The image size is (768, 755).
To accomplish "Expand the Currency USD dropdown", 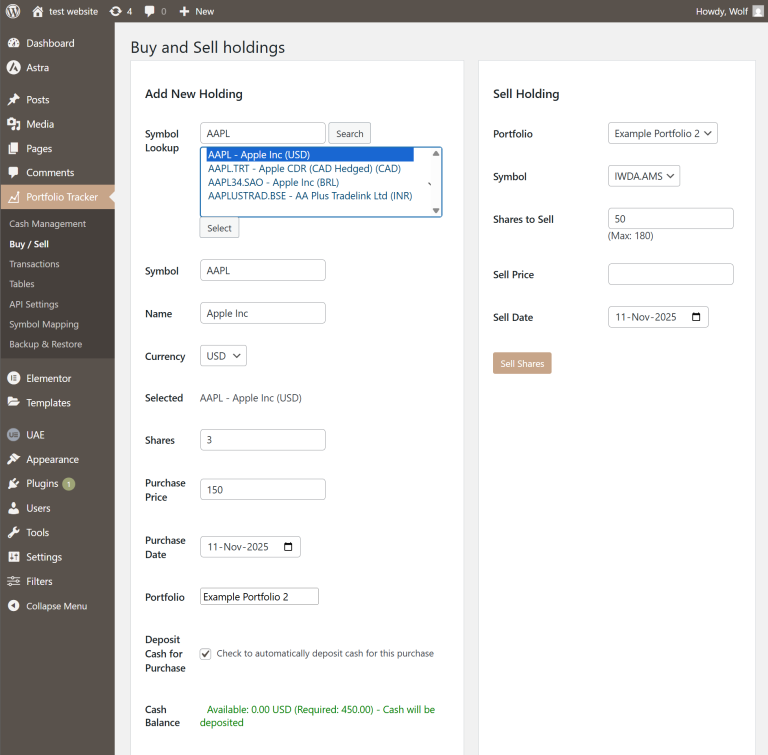I will (223, 356).
